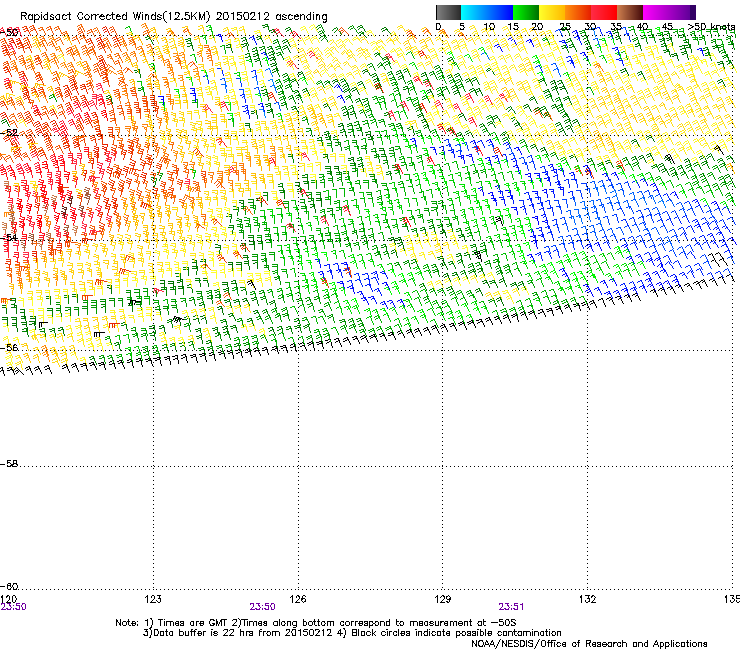The width and height of the screenshot is (740, 650).
Task: Click the '-54' latitude axis label
Action: pos(9,237)
